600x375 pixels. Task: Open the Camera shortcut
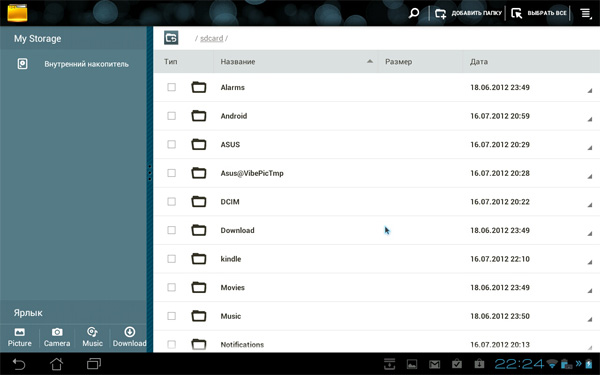[57, 337]
